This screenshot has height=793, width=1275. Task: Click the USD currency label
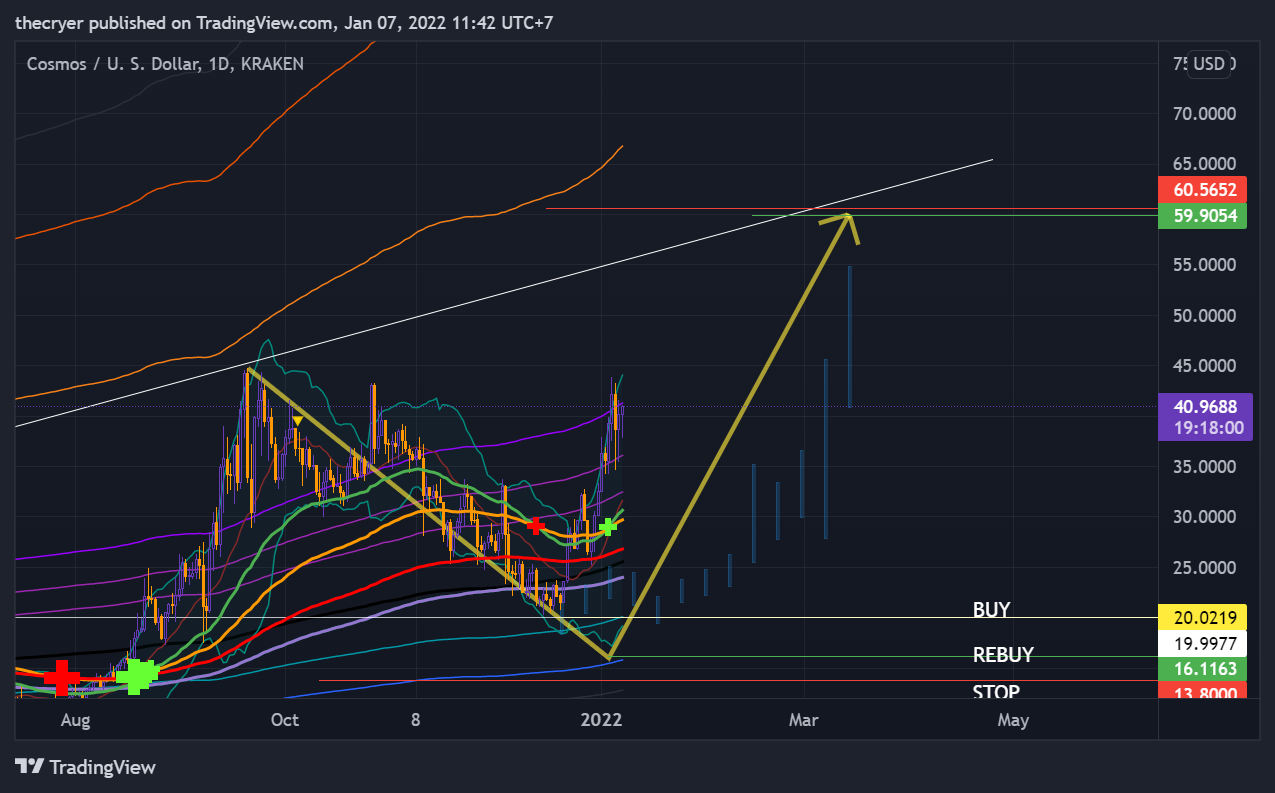[x=1210, y=64]
